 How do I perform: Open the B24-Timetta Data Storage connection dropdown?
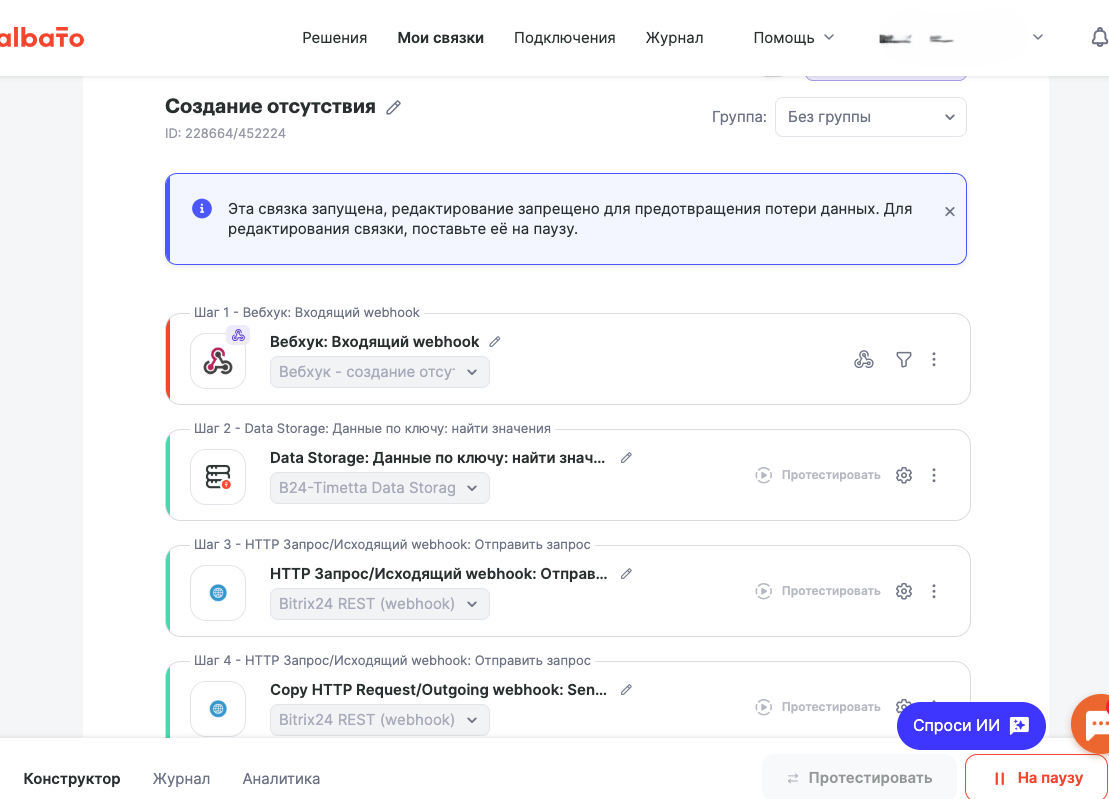pos(380,488)
